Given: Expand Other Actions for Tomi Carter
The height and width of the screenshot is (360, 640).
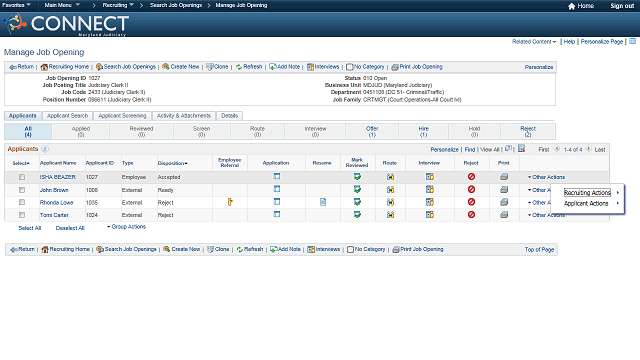Looking at the screenshot, I should point(546,215).
